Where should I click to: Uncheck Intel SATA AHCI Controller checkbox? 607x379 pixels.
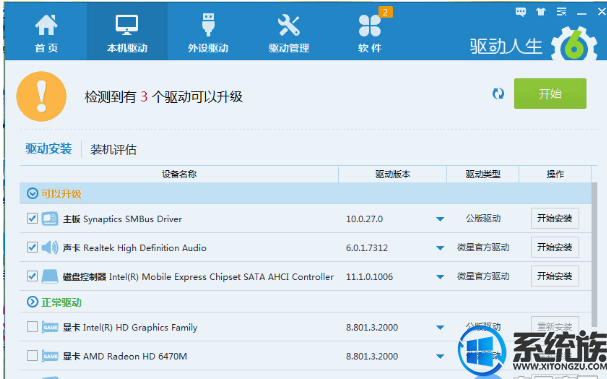32,276
